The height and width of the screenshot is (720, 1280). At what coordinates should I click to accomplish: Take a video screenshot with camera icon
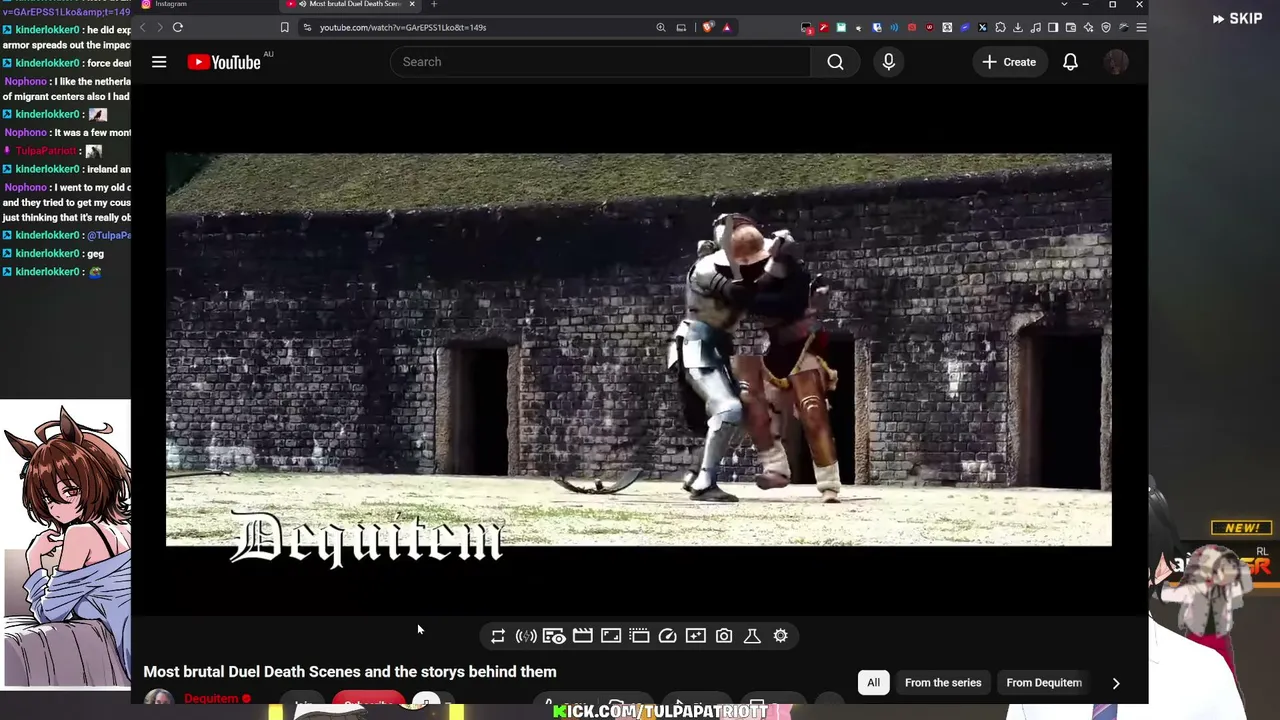click(x=724, y=636)
